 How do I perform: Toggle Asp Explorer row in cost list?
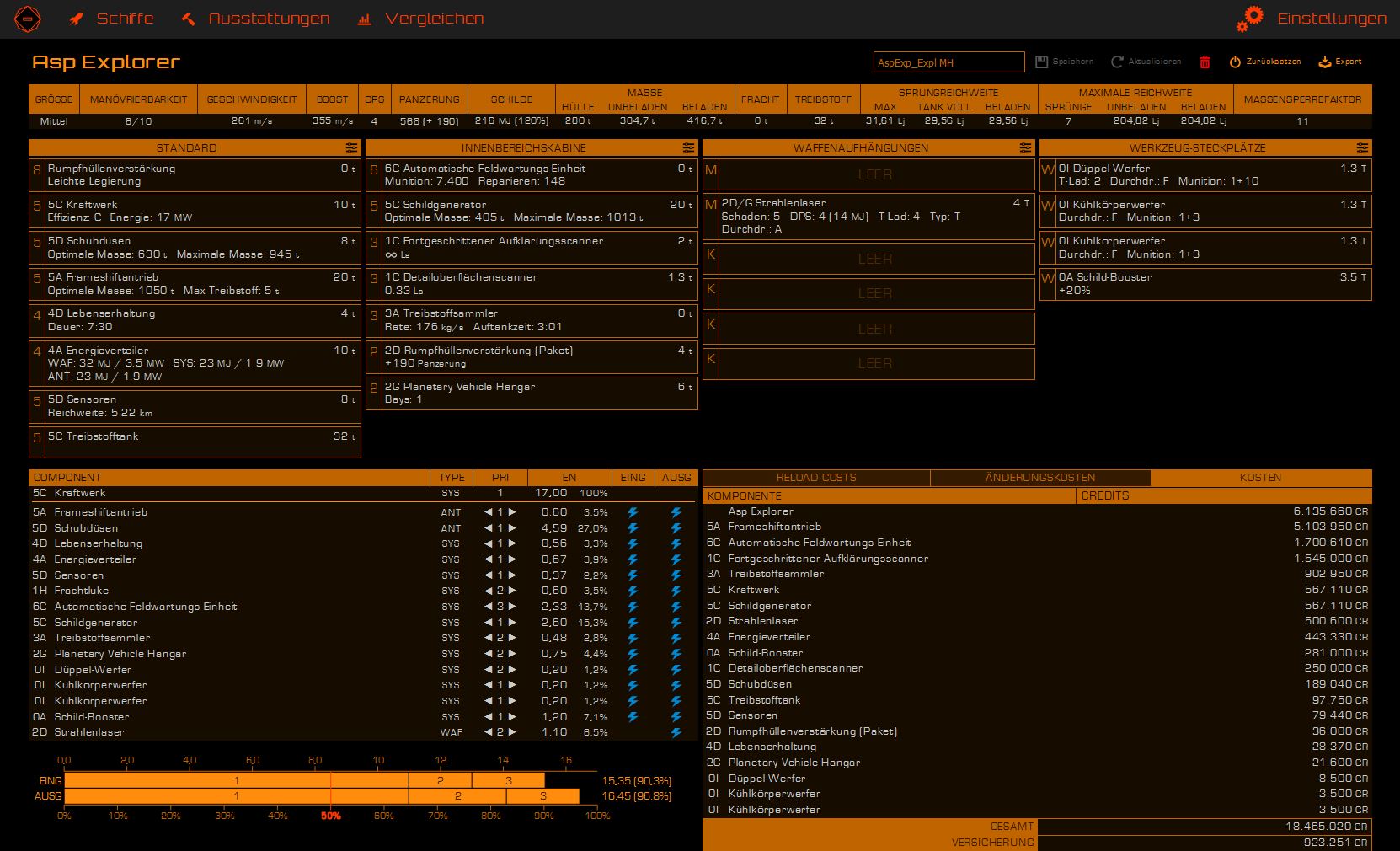(x=1037, y=511)
